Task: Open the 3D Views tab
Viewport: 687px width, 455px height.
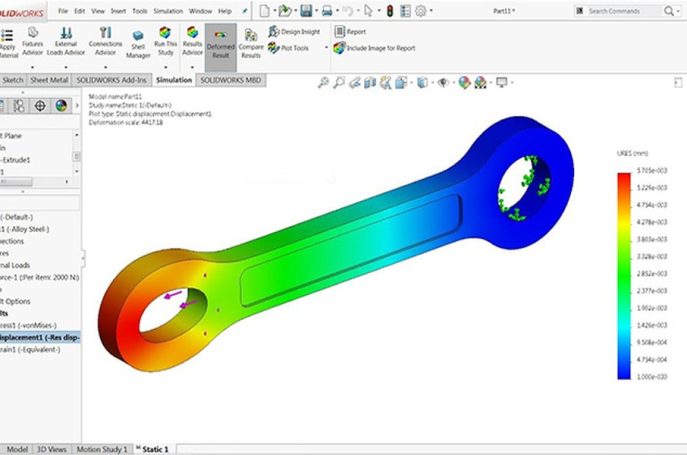Action: click(52, 449)
